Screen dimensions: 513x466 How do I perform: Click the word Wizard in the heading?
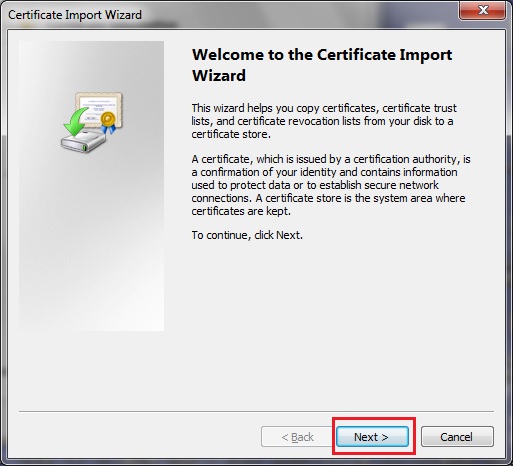tap(219, 76)
